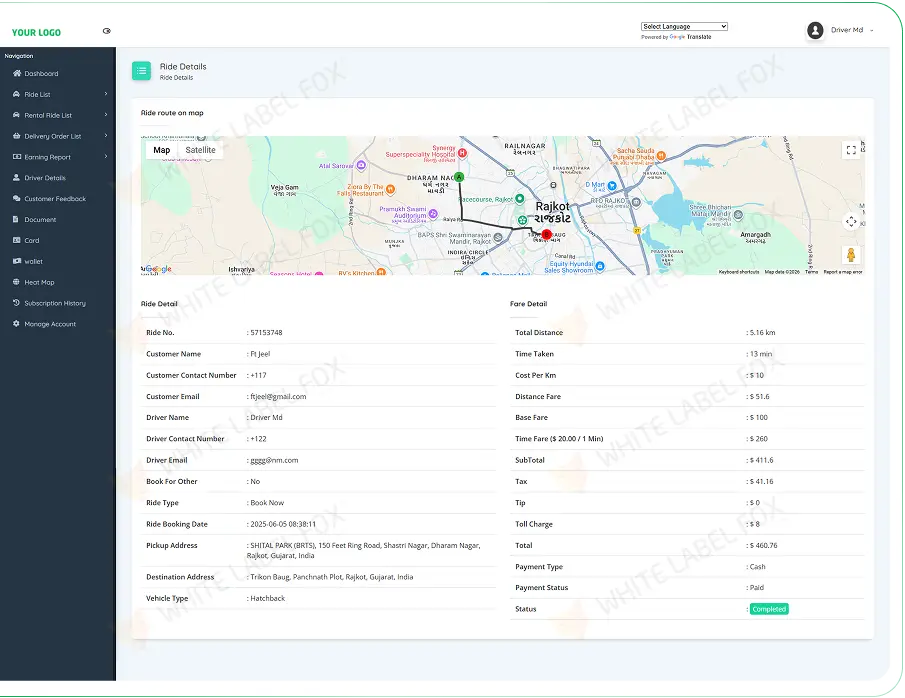
Task: Click the Tax value $ 41.16
Action: tap(761, 481)
